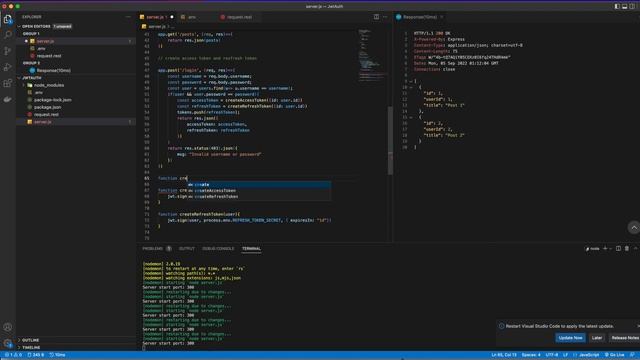Viewport: 640px width, 360px height.
Task: Select the TERMINAL panel tab
Action: [x=251, y=249]
